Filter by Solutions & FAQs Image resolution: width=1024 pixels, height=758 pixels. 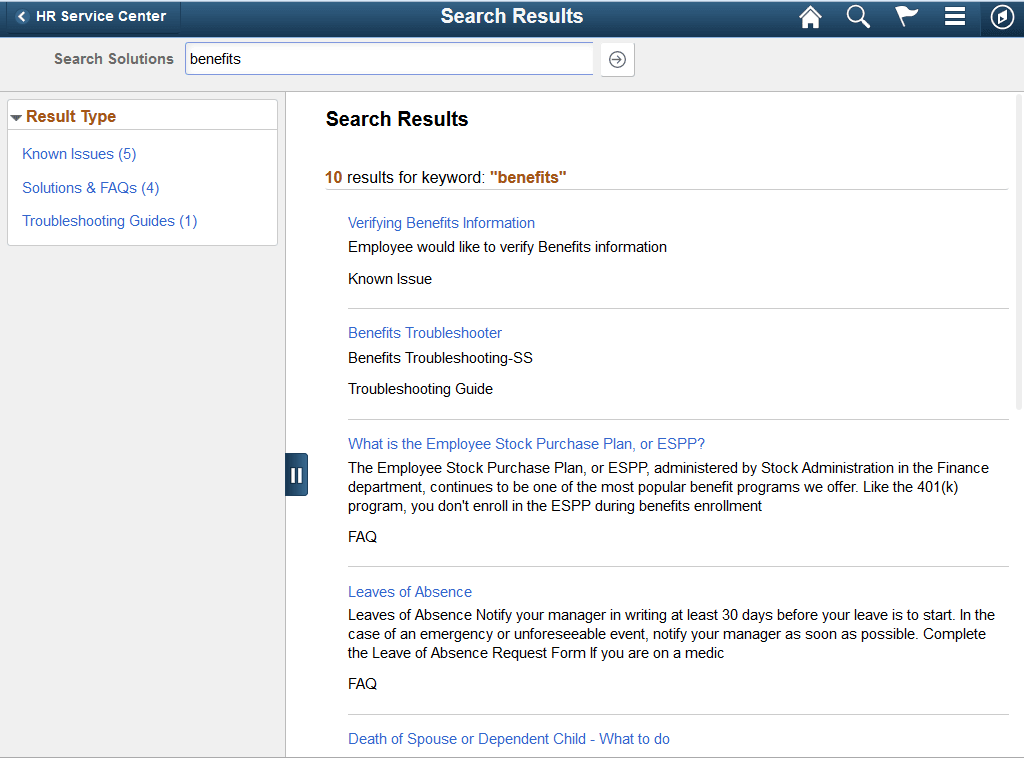coord(90,187)
